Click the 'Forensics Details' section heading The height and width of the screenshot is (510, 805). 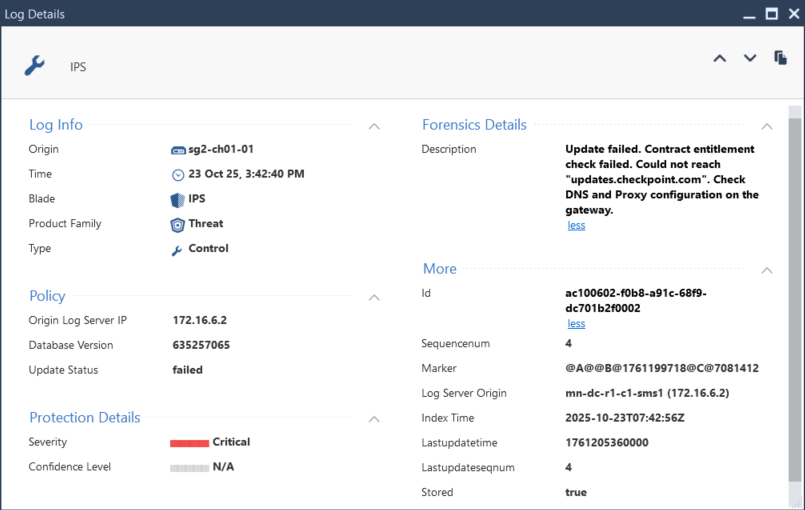point(474,125)
